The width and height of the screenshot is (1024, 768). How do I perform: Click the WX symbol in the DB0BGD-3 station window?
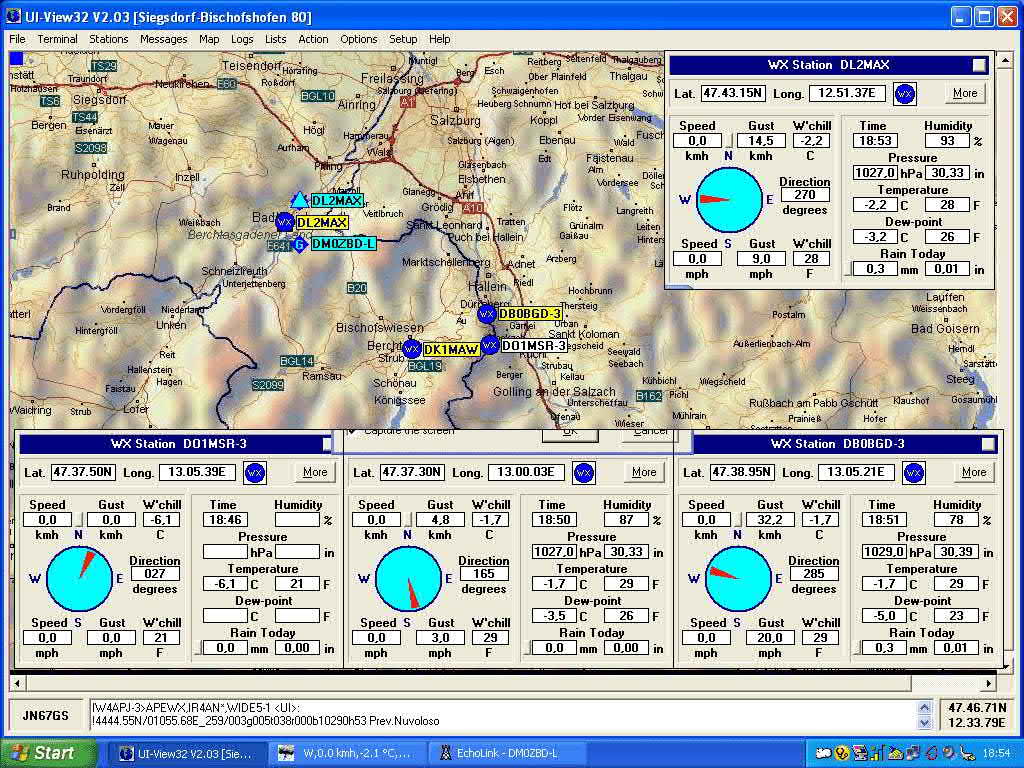(914, 473)
